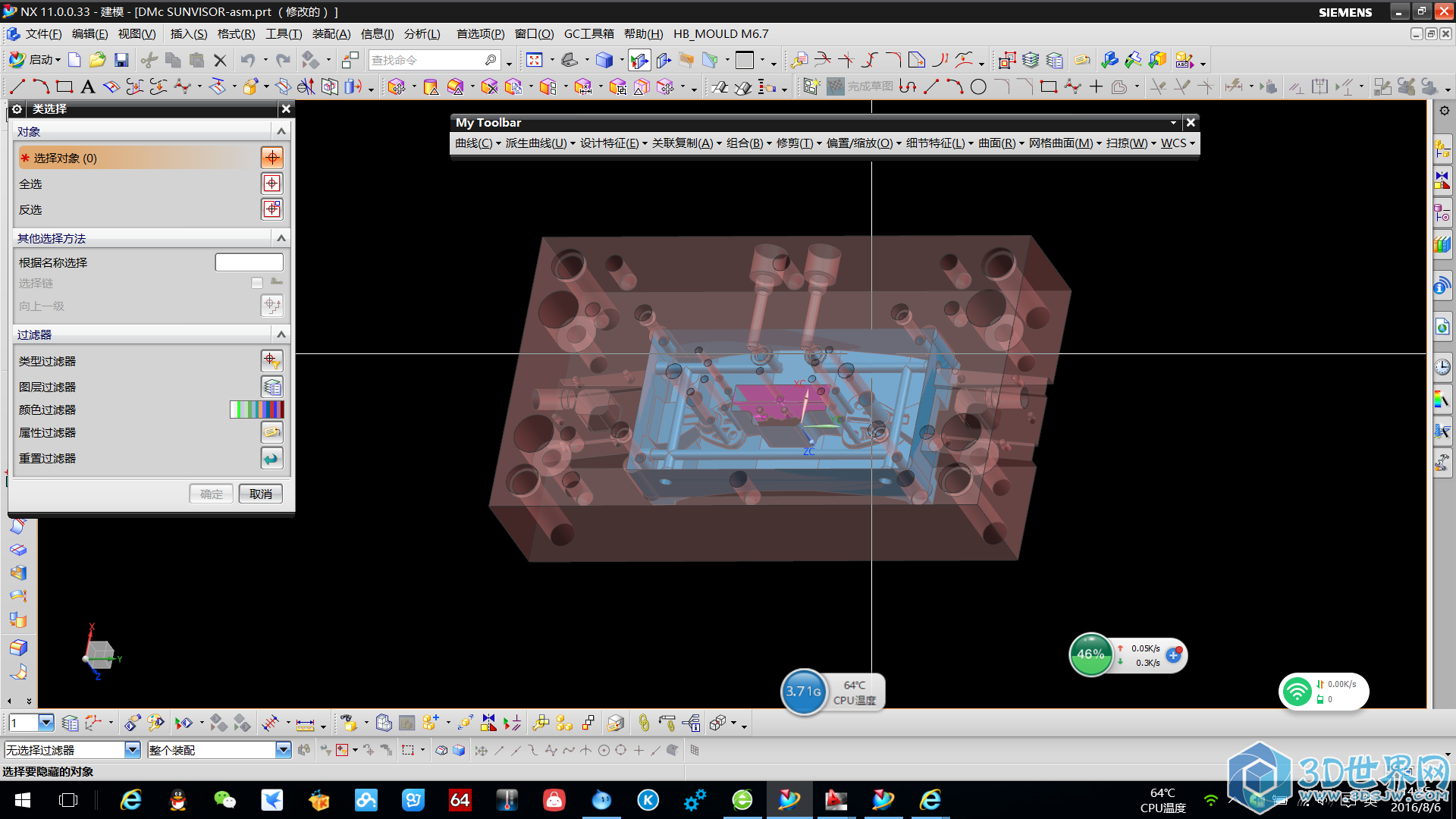Viewport: 1456px width, 819px height.
Task: Open the GC工具箱 menu
Action: (588, 34)
